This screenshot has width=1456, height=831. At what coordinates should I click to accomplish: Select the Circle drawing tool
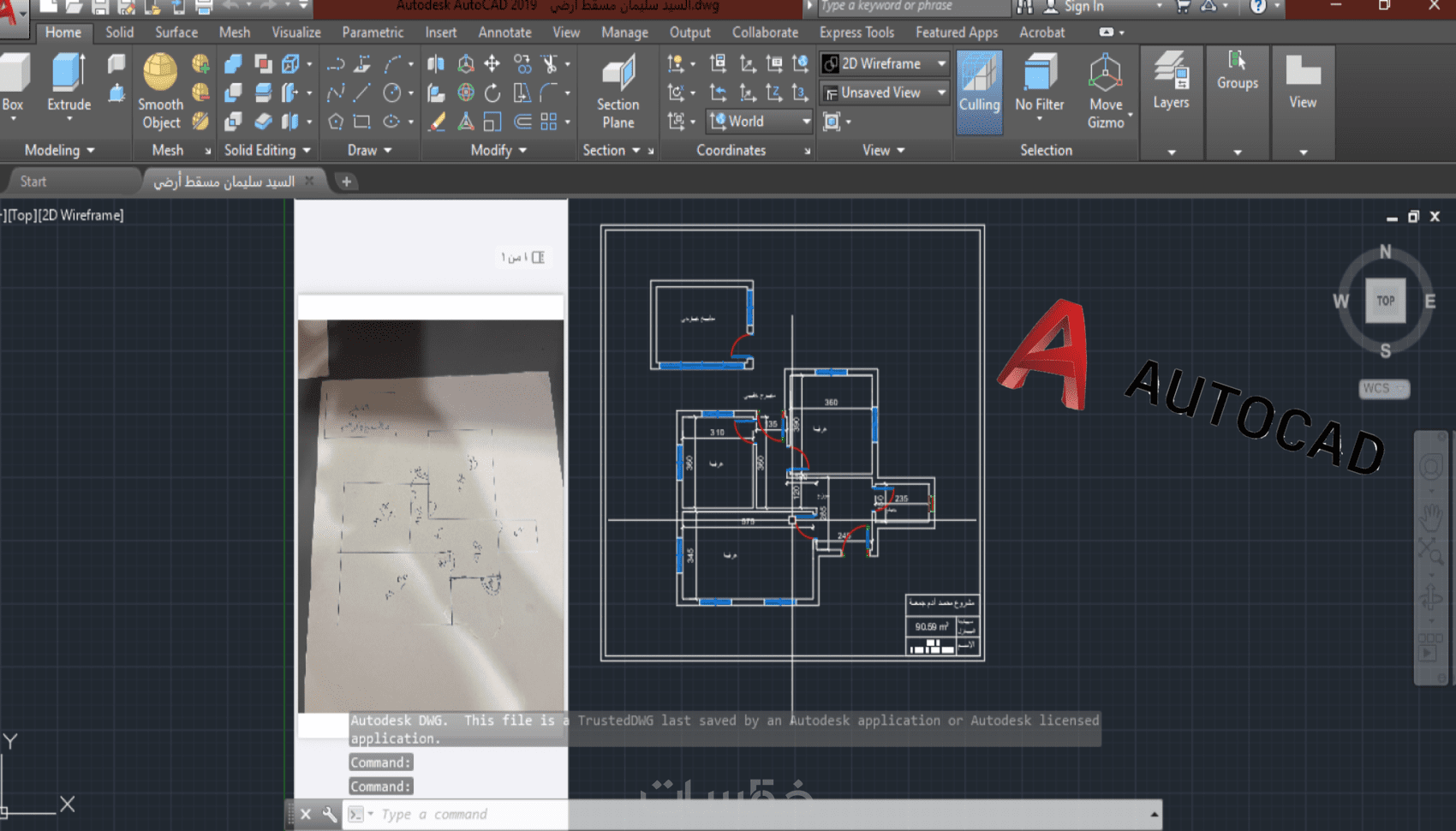(392, 93)
